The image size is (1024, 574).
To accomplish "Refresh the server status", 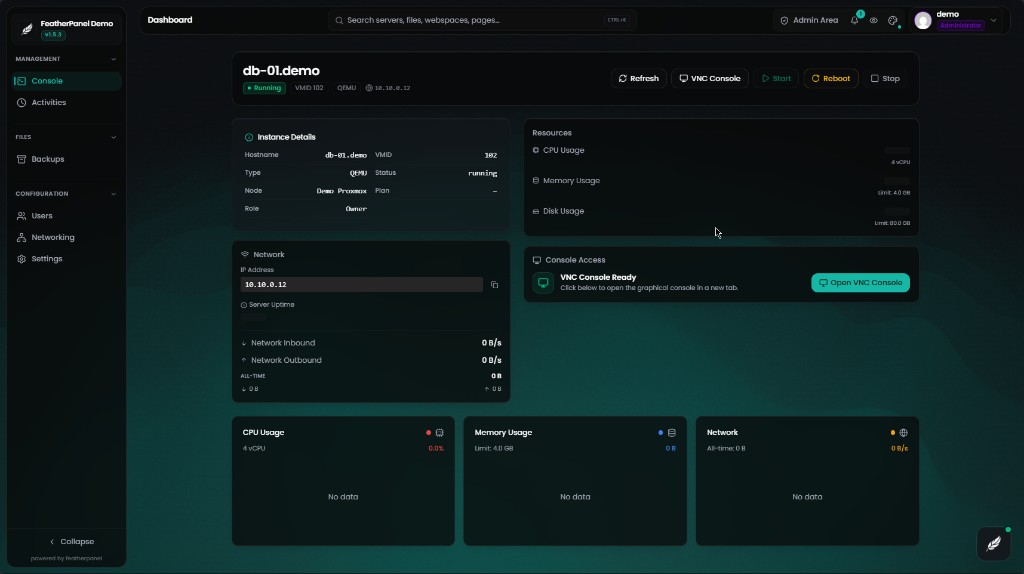I will (639, 78).
